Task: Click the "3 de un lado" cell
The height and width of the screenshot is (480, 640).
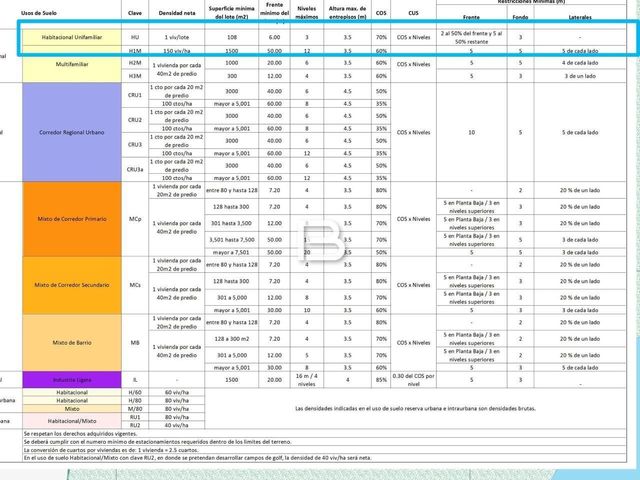Action: coord(580,76)
